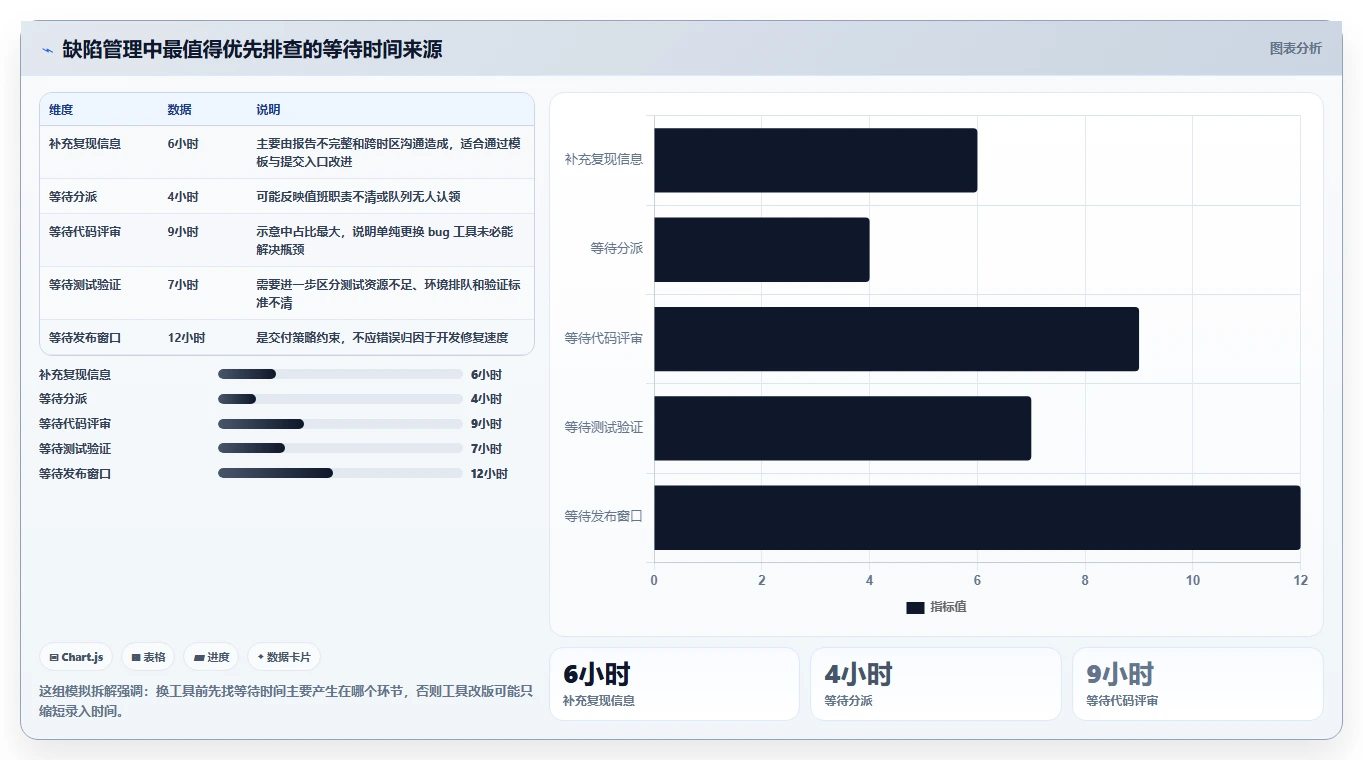Screen dimensions: 1363x760
Task: Click description starting 主要由报告不完整
Action: click(389, 153)
